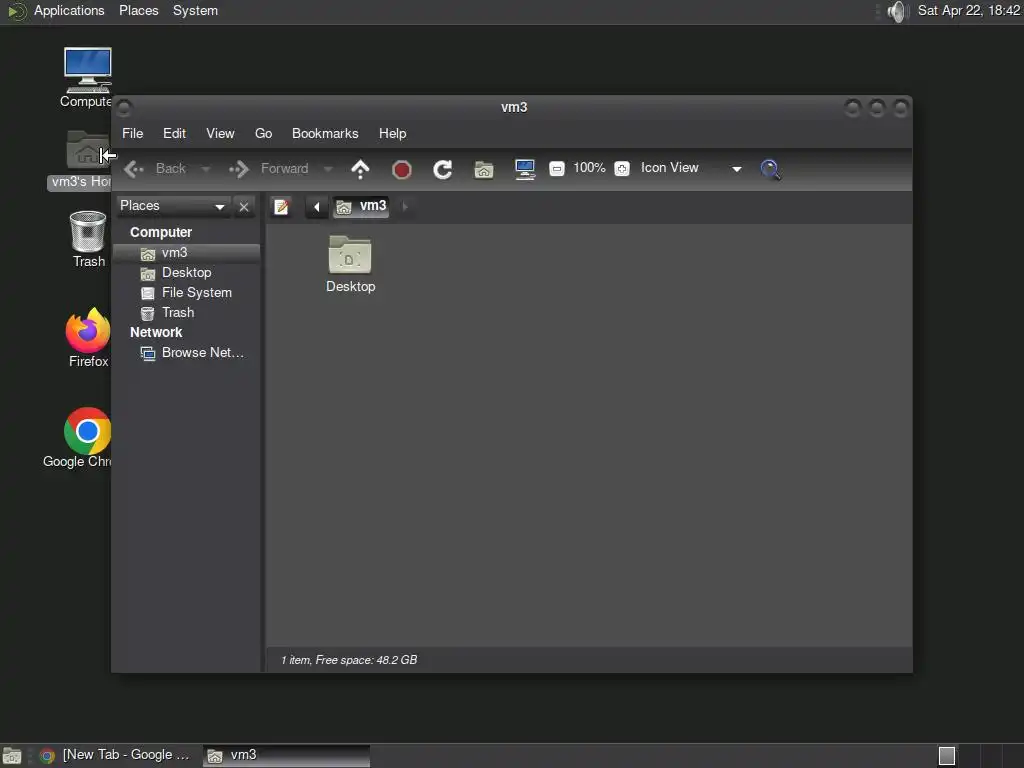The width and height of the screenshot is (1024, 768).
Task: Select Desktop in Places sidebar
Action: point(187,273)
